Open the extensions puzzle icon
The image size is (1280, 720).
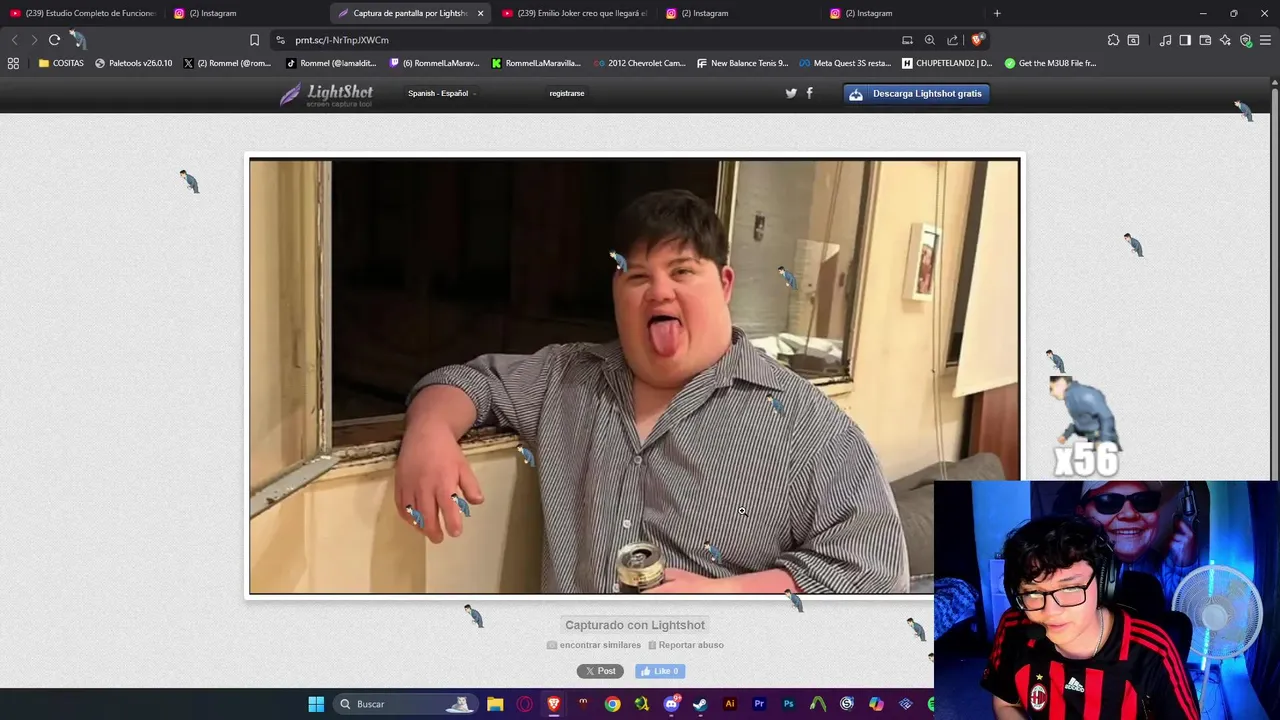click(x=1113, y=40)
